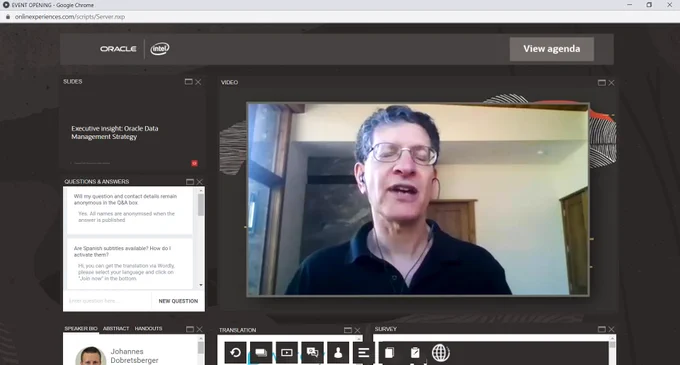The width and height of the screenshot is (680, 365).
Task: Open the survey clipboard toolbar icon
Action: 415,353
